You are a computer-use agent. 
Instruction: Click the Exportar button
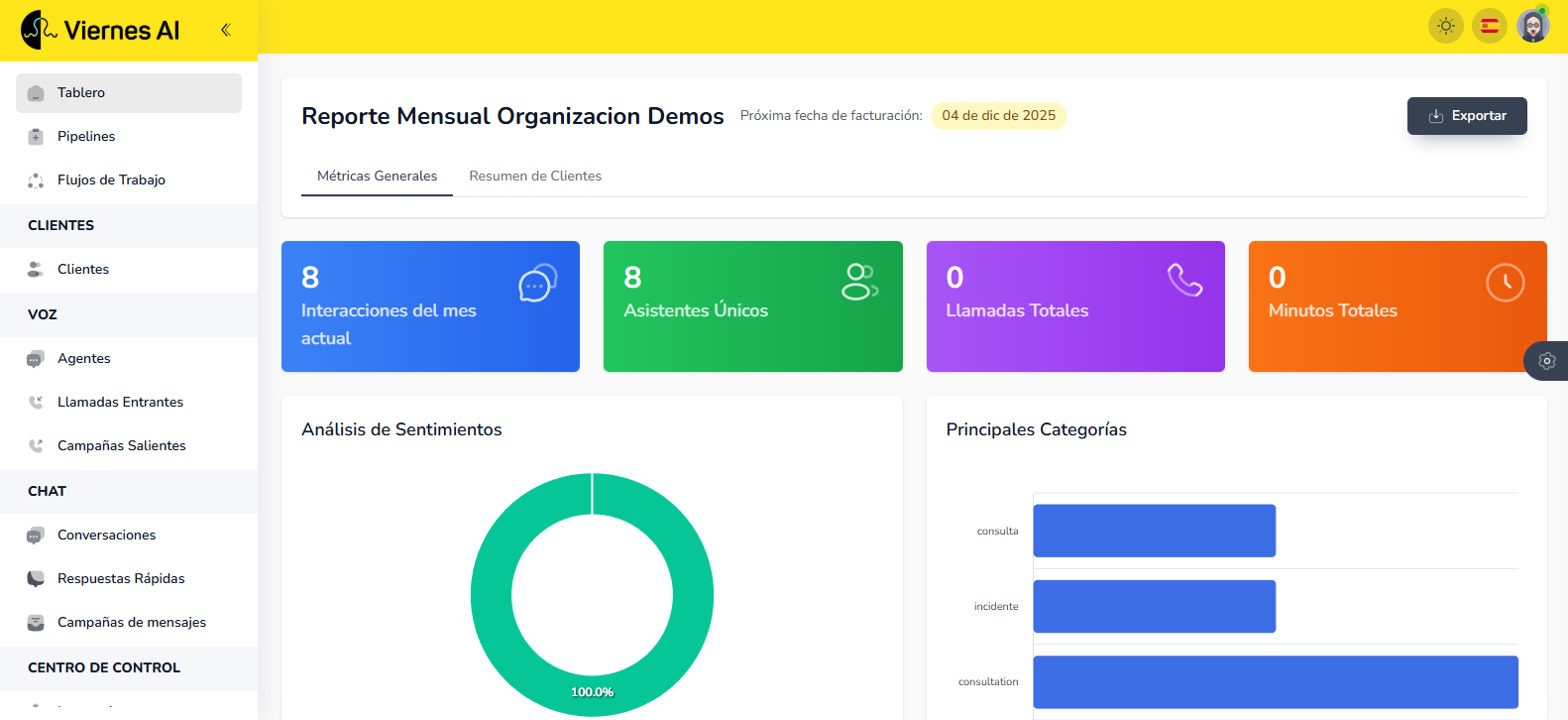point(1466,116)
